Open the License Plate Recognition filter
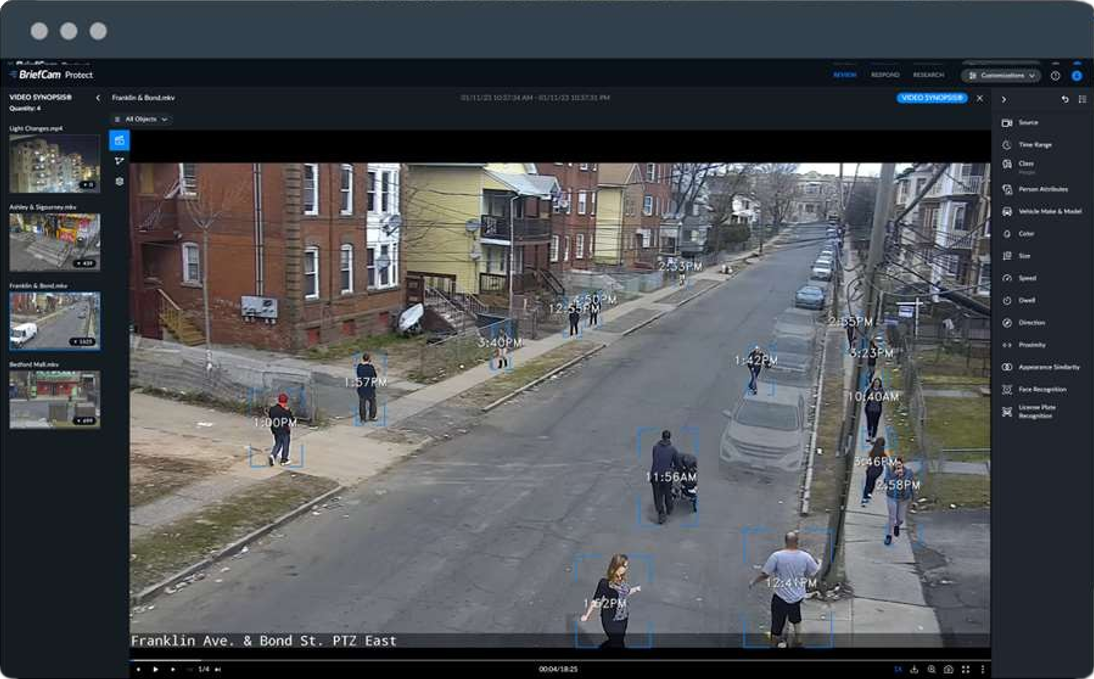The height and width of the screenshot is (679, 1094). click(1036, 411)
